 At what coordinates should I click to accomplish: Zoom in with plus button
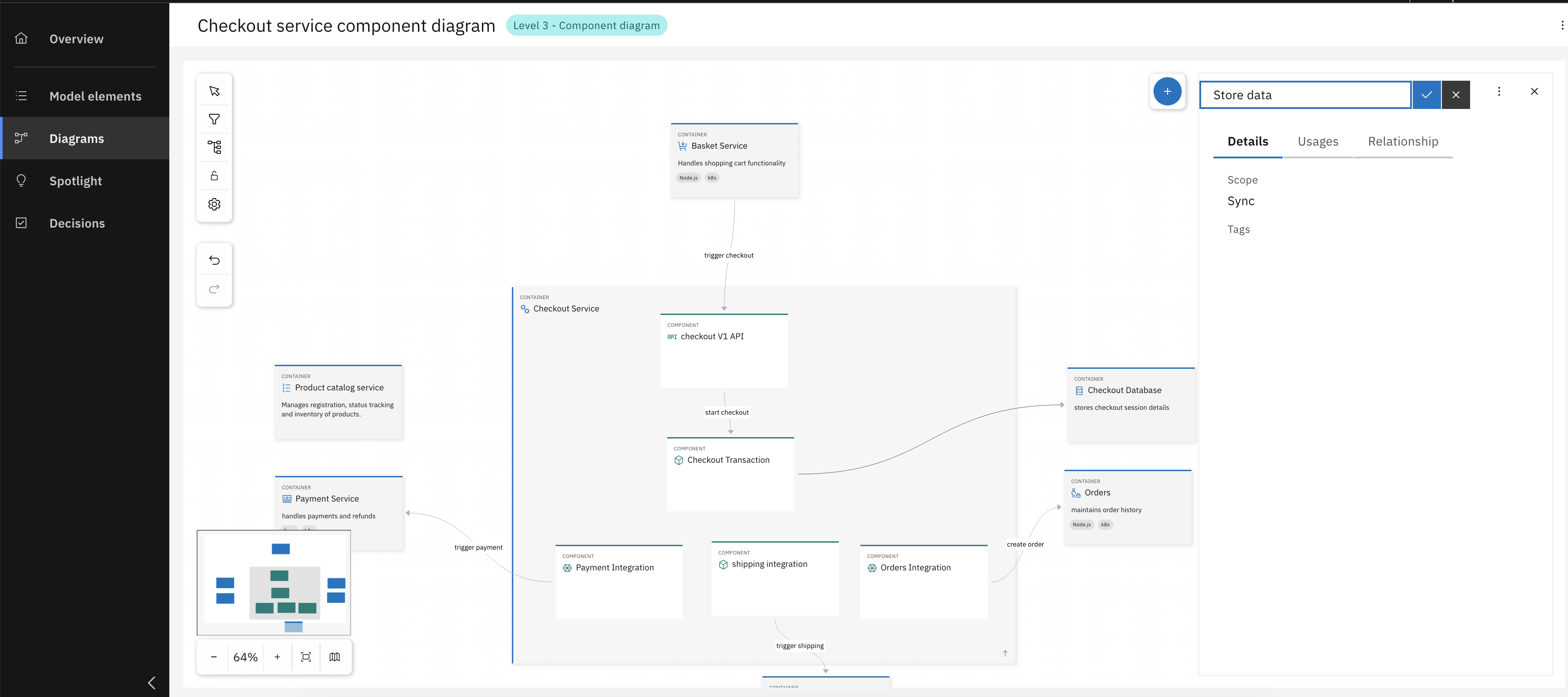[x=277, y=657]
